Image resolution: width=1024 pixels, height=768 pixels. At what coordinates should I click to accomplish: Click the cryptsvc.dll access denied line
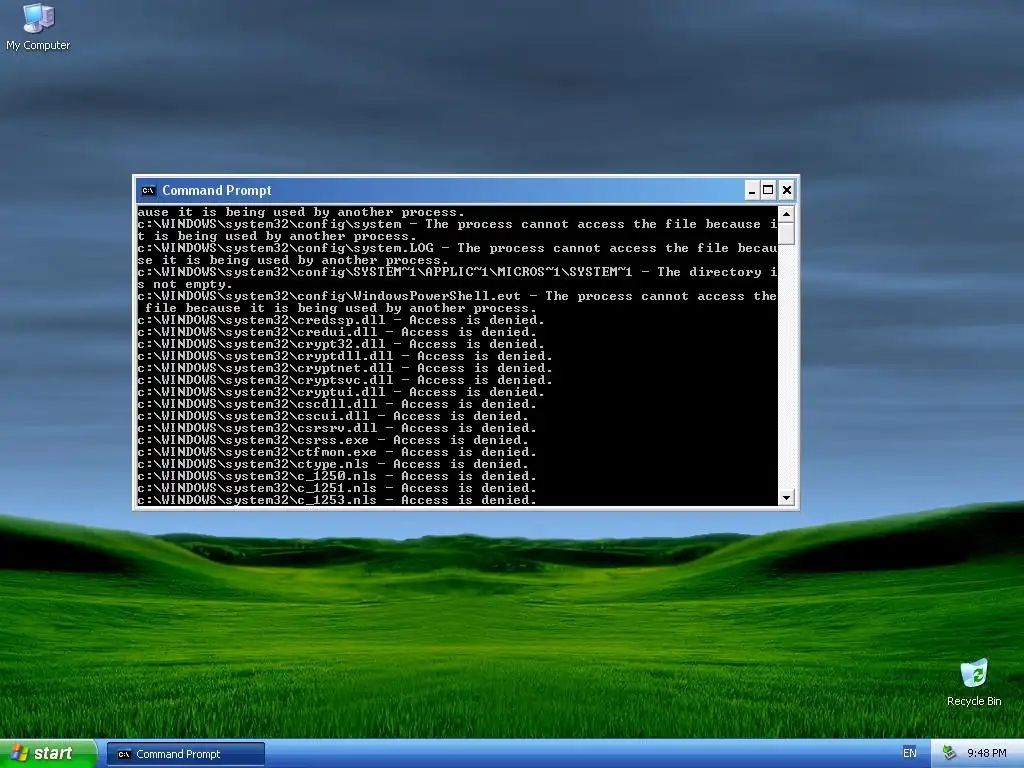coord(345,380)
